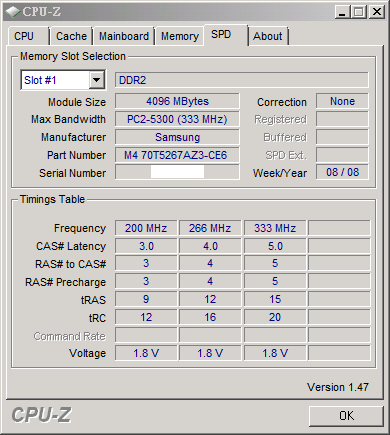Select the 4096 MBytes module size value
This screenshot has width=390, height=435.
tap(177, 101)
